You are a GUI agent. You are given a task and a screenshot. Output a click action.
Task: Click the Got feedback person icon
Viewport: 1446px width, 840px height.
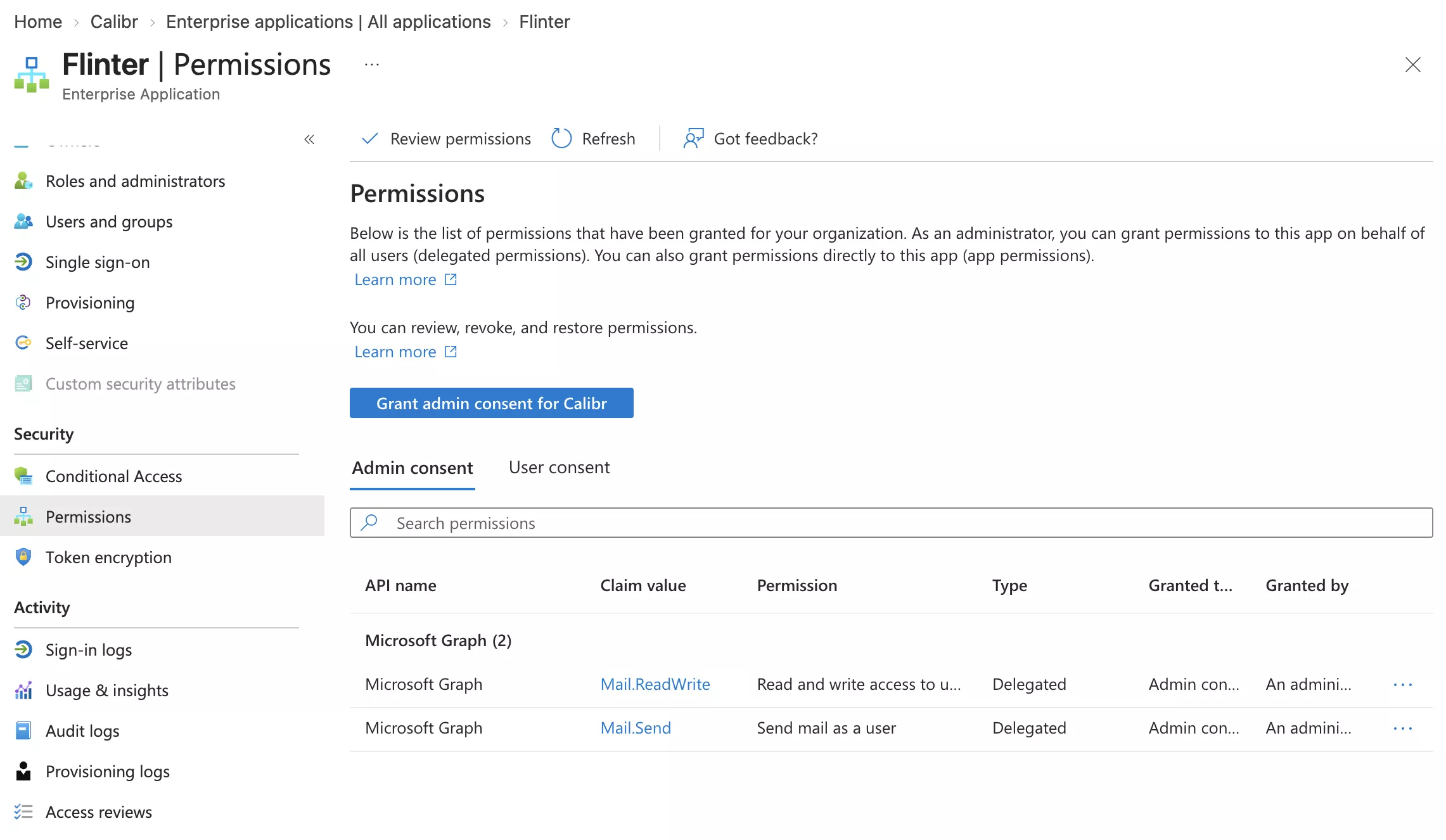coord(693,139)
